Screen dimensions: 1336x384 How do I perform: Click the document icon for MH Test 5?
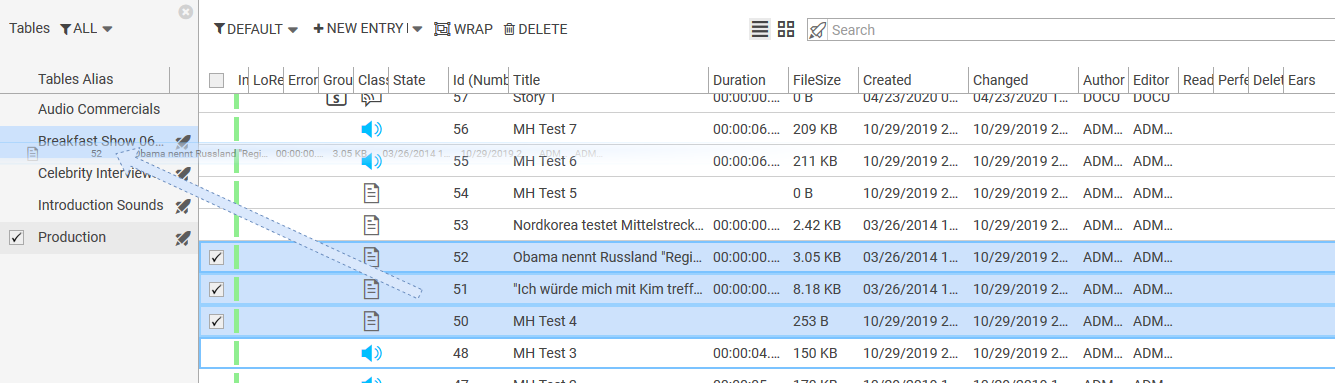[x=371, y=193]
